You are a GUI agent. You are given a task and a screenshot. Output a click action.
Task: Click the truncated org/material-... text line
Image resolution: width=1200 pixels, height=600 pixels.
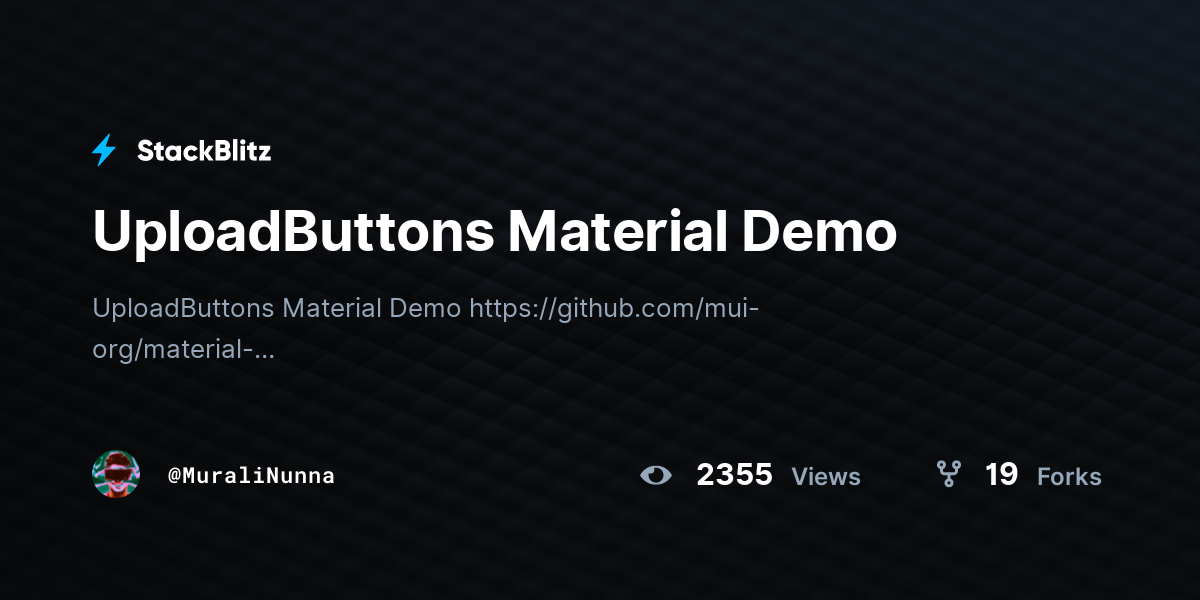click(x=183, y=351)
